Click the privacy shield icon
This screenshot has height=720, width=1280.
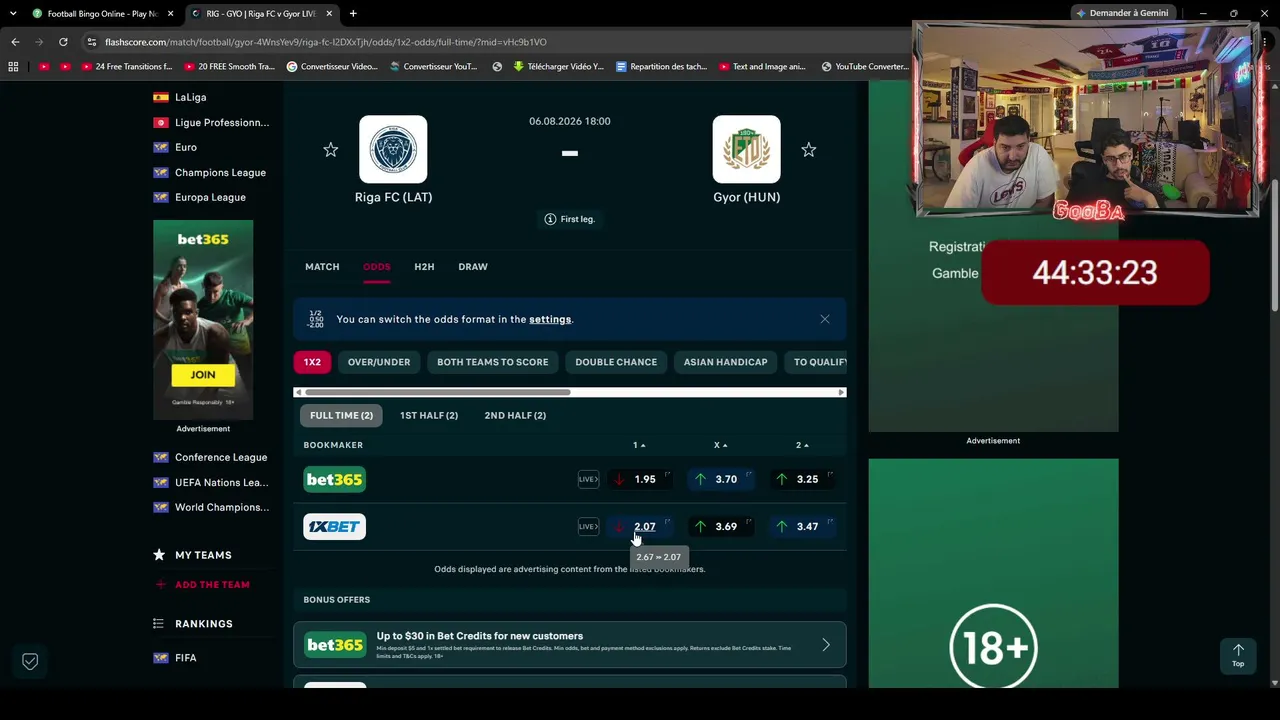[x=30, y=661]
